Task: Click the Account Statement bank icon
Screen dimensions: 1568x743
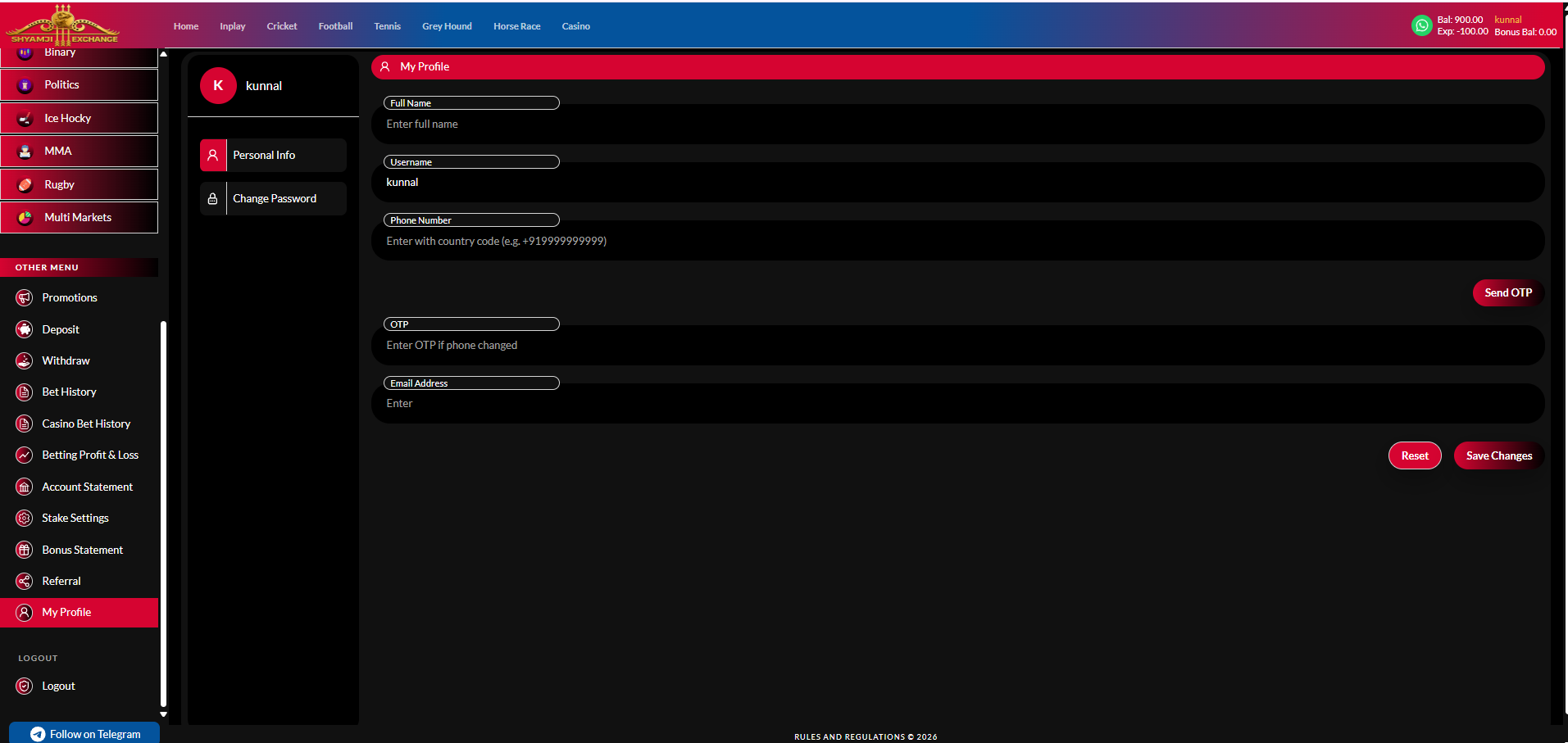Action: (x=25, y=487)
